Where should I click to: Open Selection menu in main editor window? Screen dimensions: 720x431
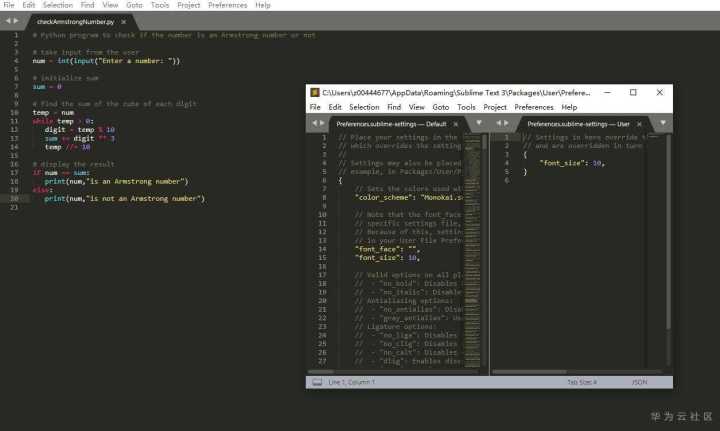[x=58, y=5]
